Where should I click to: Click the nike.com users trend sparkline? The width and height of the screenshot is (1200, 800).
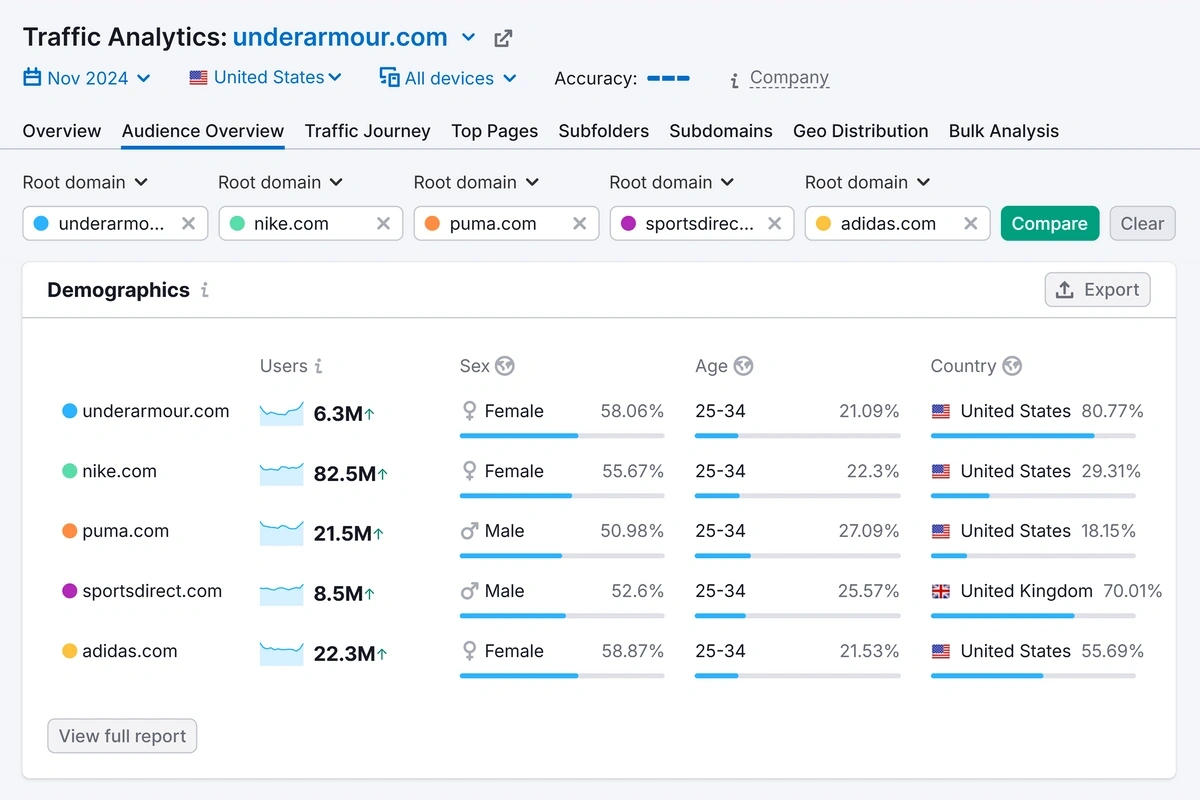(281, 474)
